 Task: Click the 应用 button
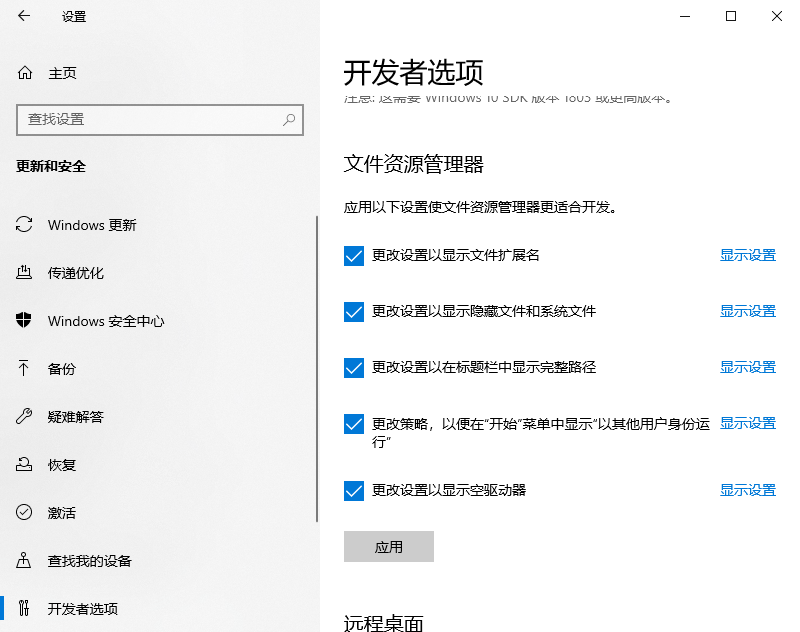(x=389, y=546)
